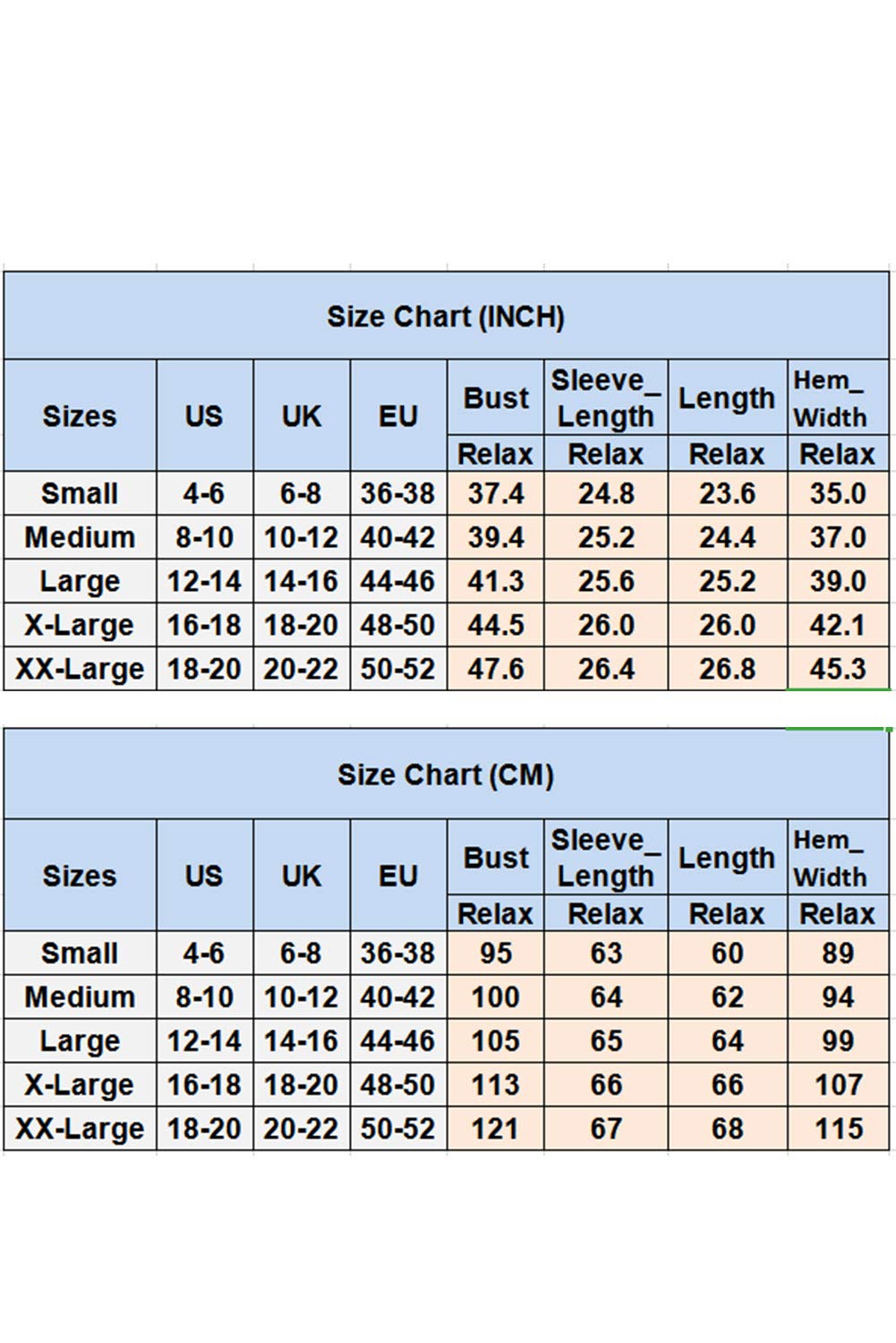Screen dimensions: 896x1343
Task: Click the Medium row label in CM chart
Action: coord(80,997)
